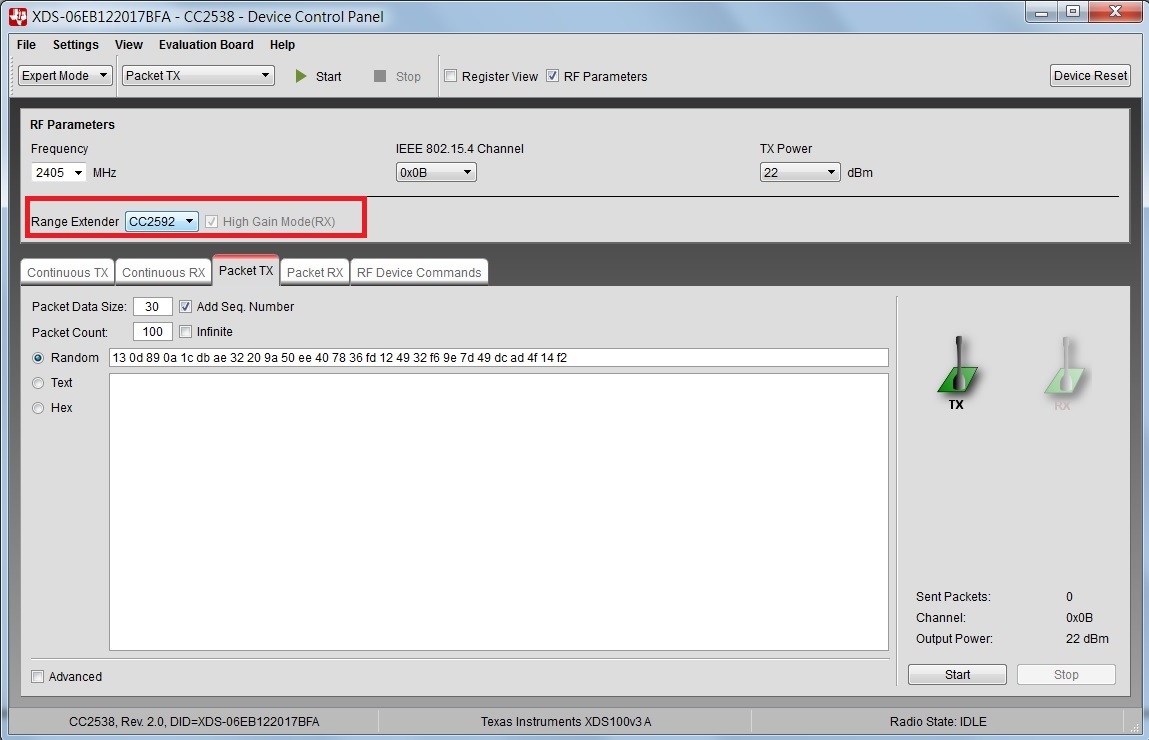Switch to the Packet RX tab

click(315, 273)
